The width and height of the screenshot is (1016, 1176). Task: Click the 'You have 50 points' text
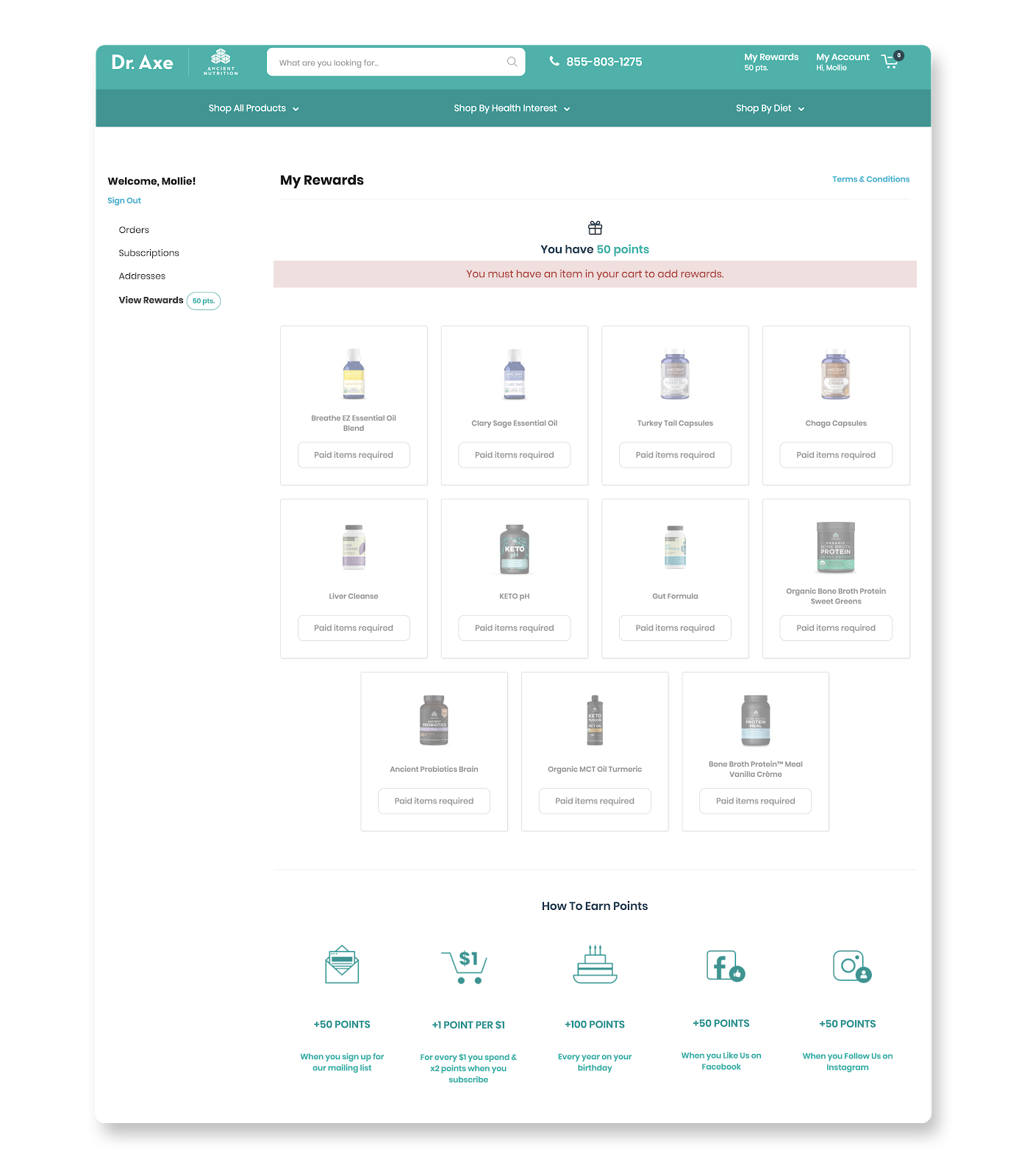[x=595, y=249]
